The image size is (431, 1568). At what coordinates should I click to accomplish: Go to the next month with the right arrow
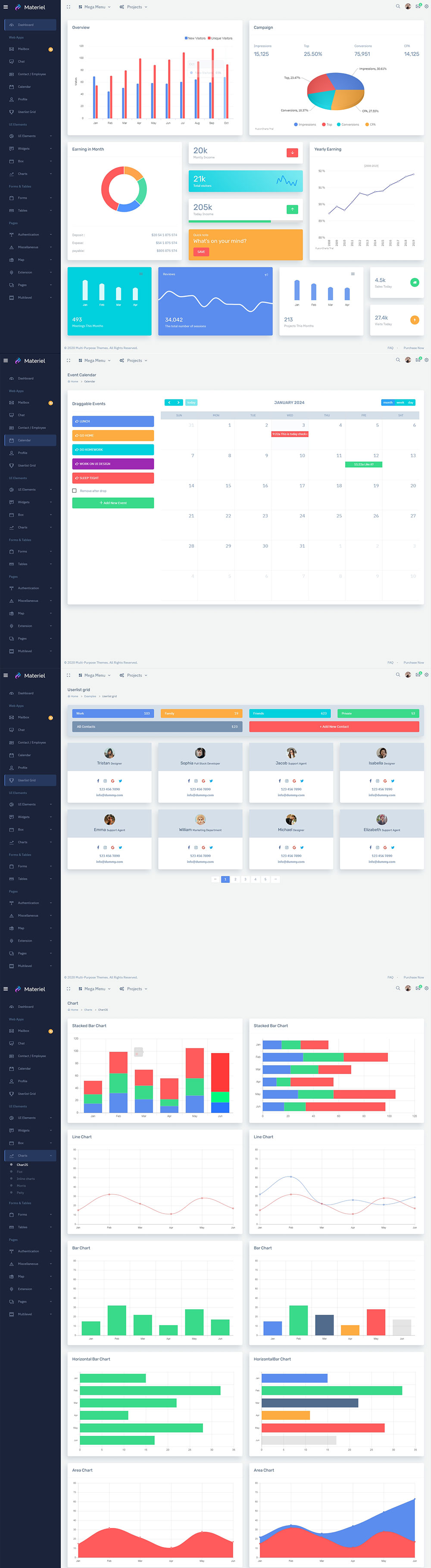tap(178, 402)
